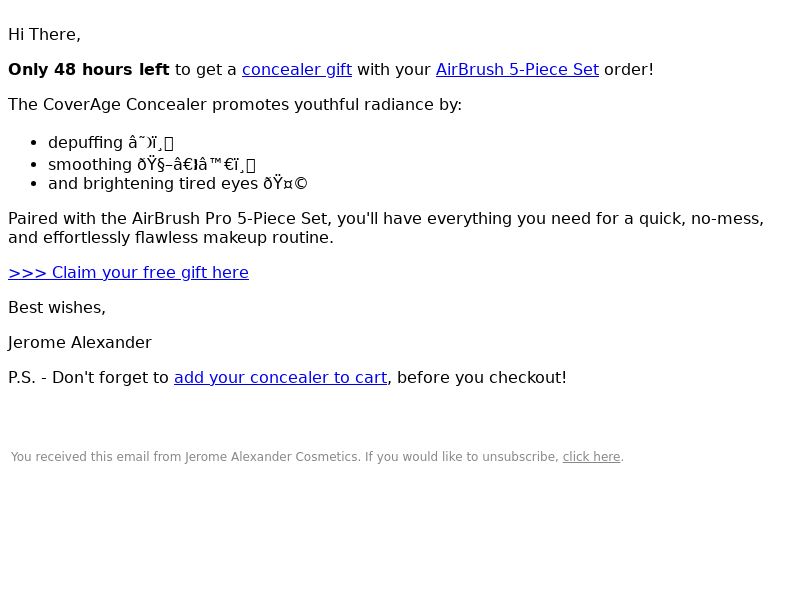
Task: Click the bullet point before 'smoothing'
Action: tap(34, 165)
